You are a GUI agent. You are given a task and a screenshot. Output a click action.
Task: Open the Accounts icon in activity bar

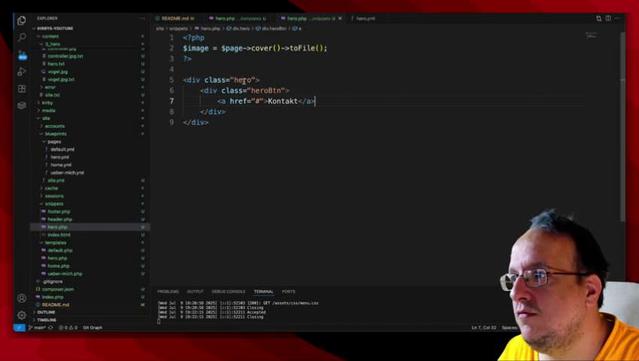22,298
